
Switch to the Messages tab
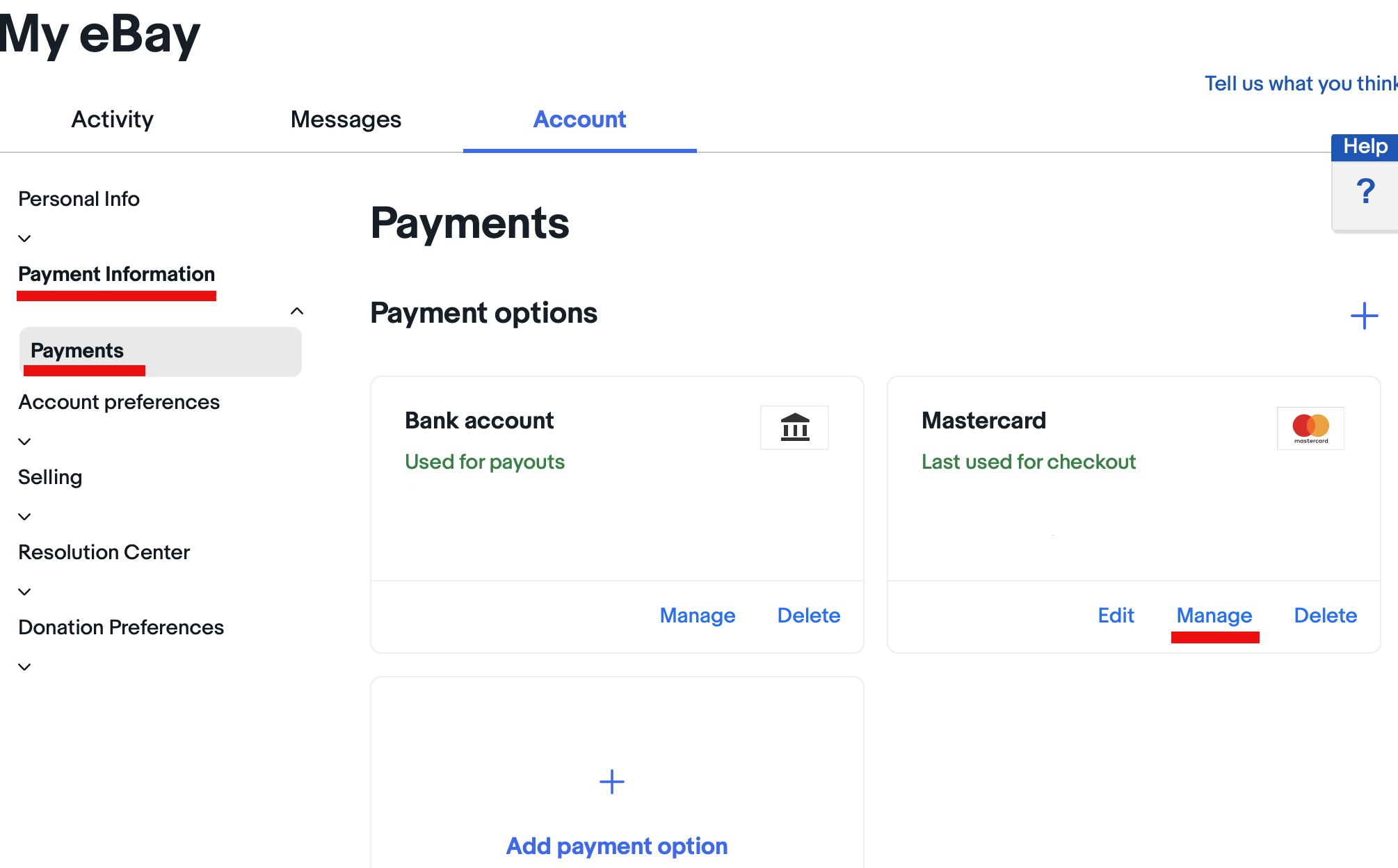(x=346, y=120)
